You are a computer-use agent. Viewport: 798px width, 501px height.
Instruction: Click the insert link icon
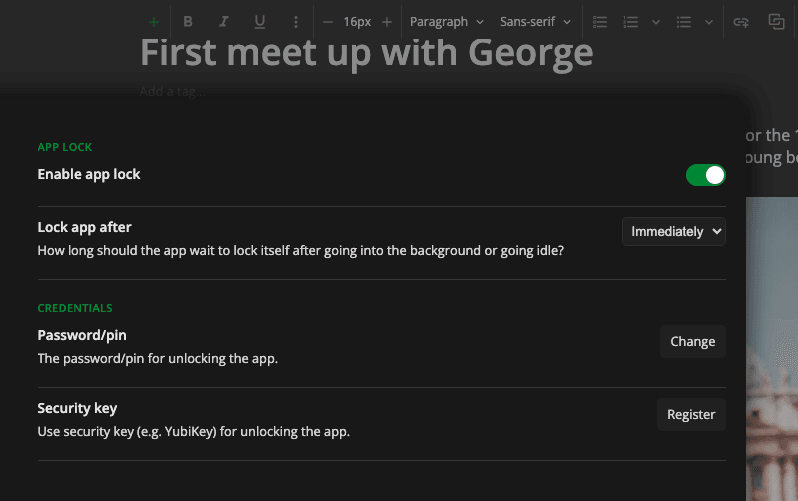(741, 21)
